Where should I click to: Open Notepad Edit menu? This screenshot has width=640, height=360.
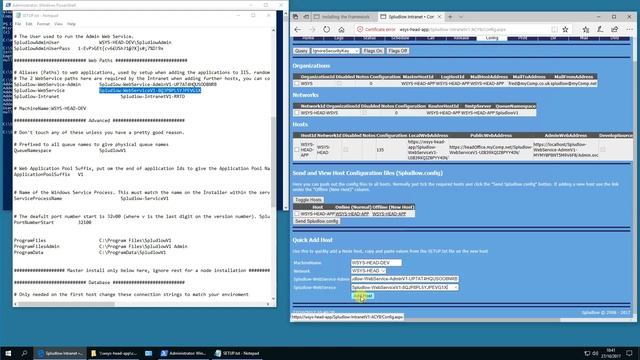pos(29,24)
